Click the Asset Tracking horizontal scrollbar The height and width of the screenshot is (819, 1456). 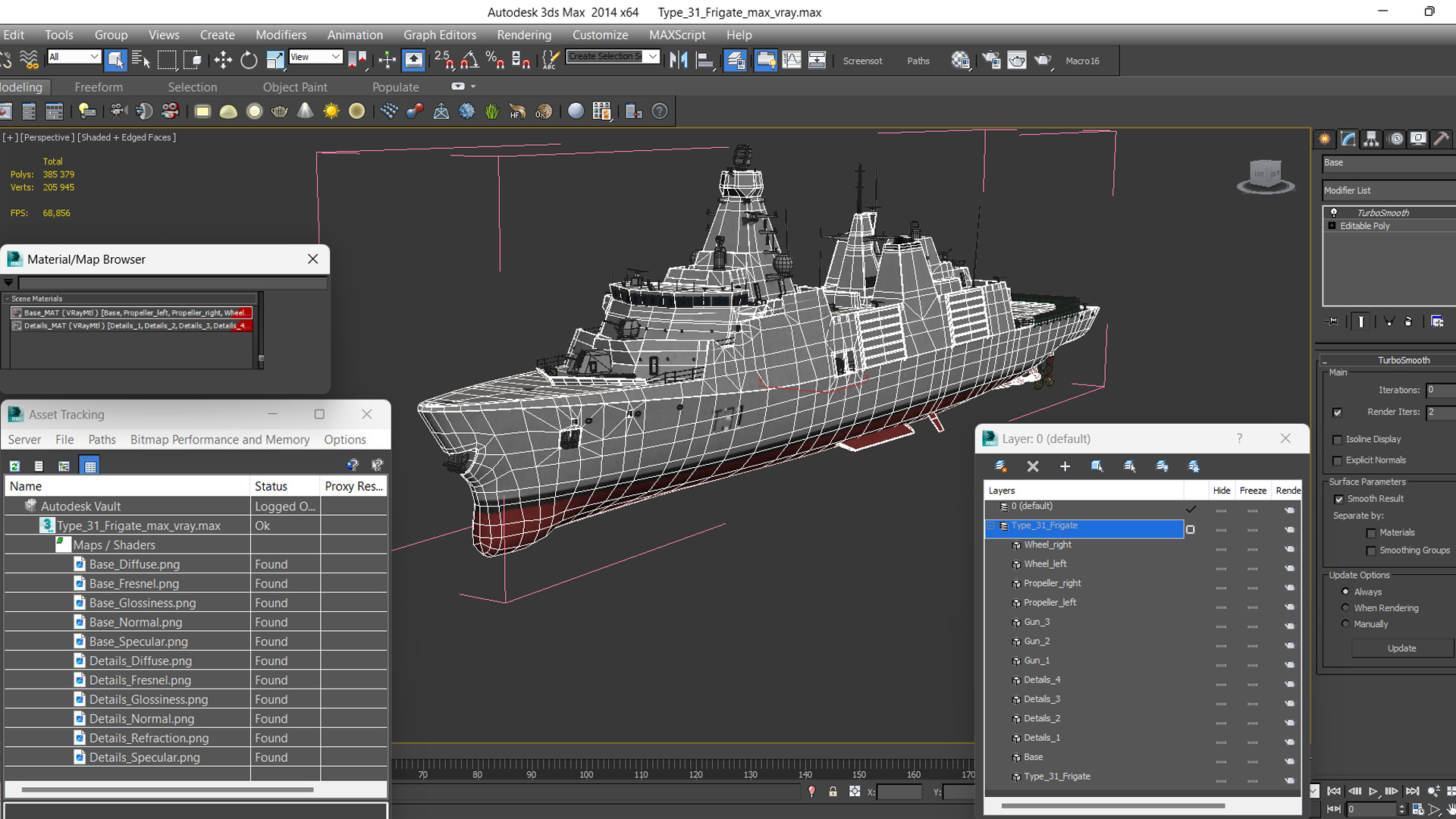click(167, 790)
